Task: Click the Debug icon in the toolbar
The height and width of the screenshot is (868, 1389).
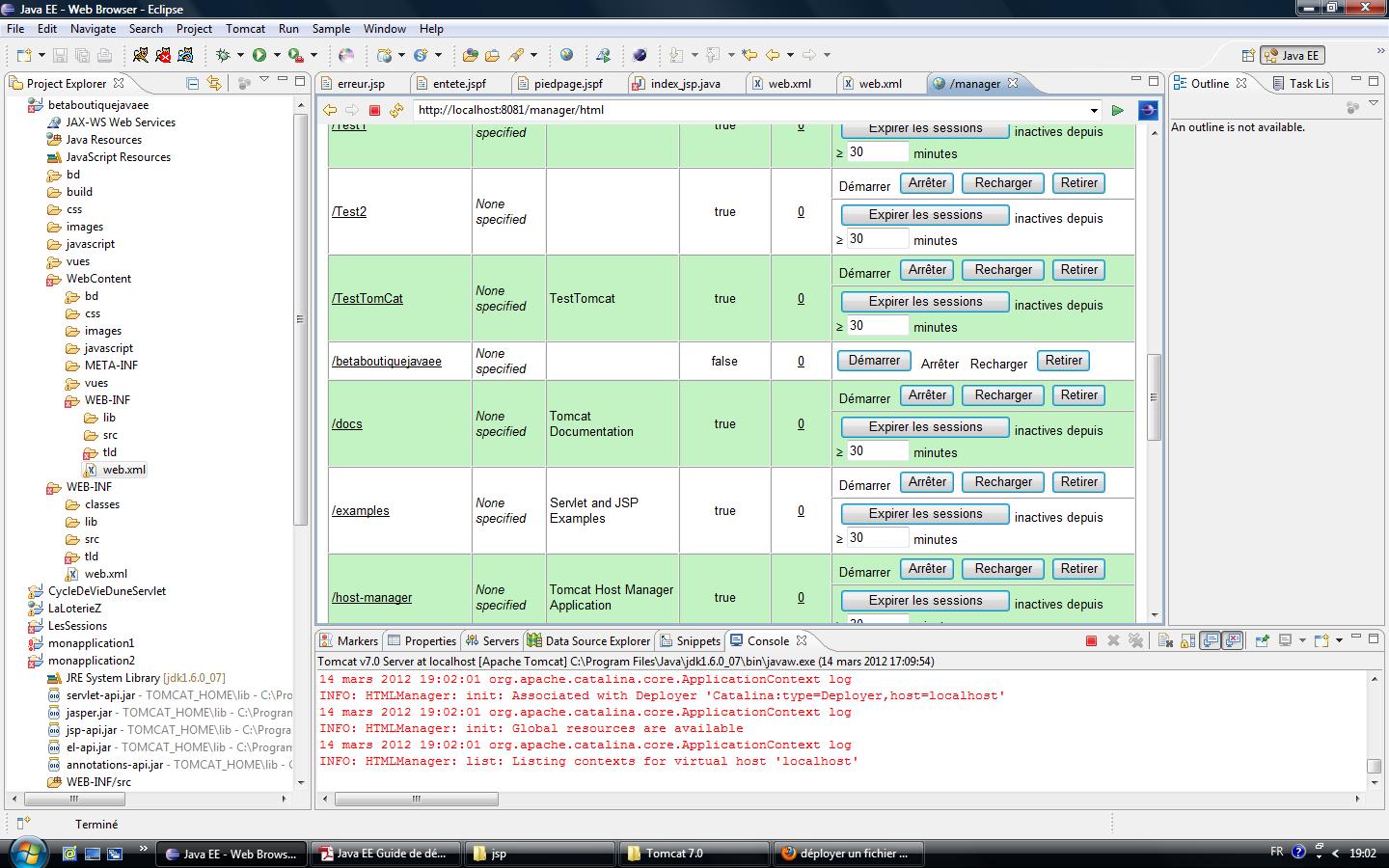Action: (x=224, y=55)
